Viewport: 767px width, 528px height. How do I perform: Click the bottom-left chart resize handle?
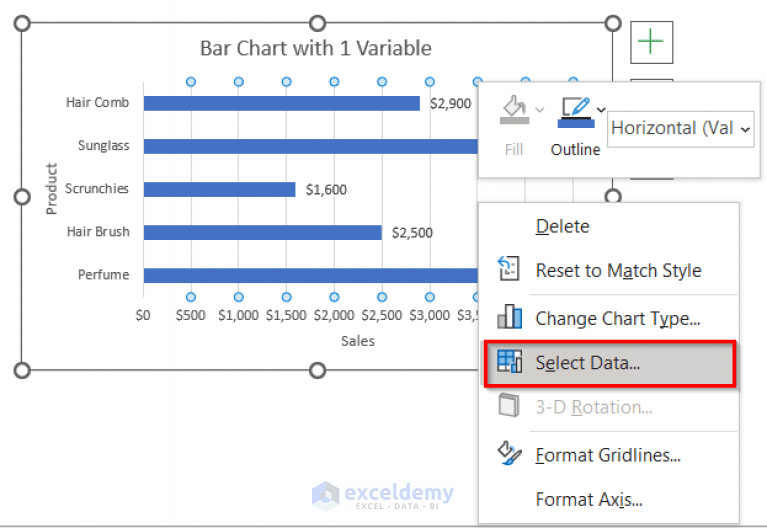(22, 370)
